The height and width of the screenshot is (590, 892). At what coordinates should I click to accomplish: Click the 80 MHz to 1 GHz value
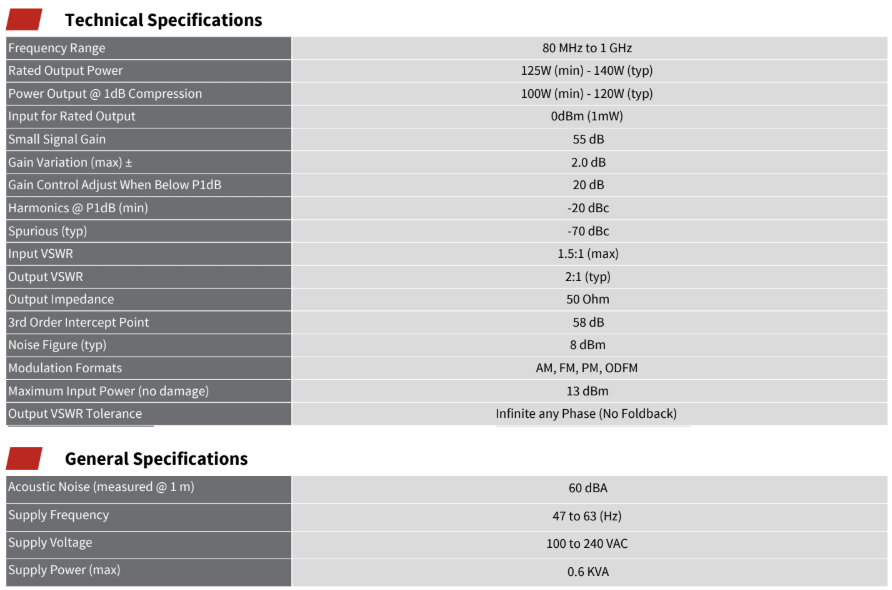tap(587, 48)
